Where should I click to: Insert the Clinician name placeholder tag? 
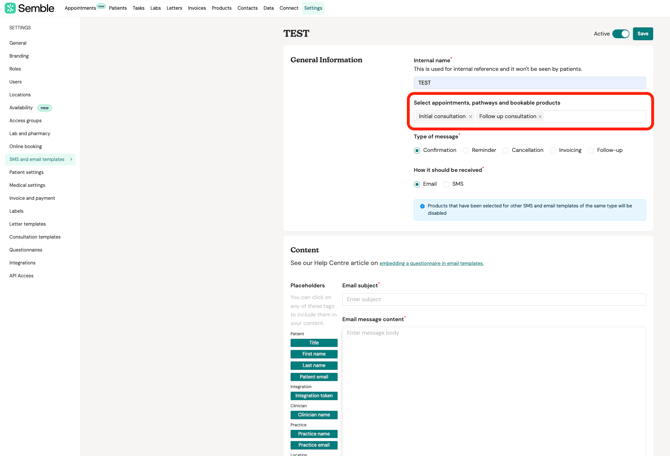314,415
